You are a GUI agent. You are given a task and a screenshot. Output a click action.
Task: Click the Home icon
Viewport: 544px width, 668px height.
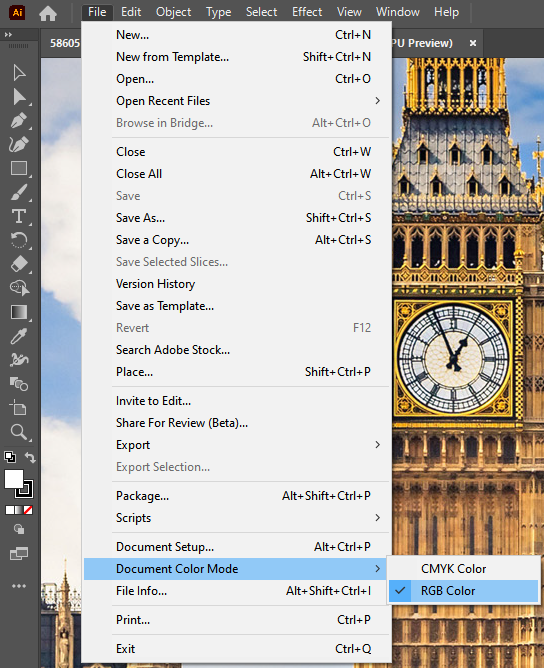48,13
